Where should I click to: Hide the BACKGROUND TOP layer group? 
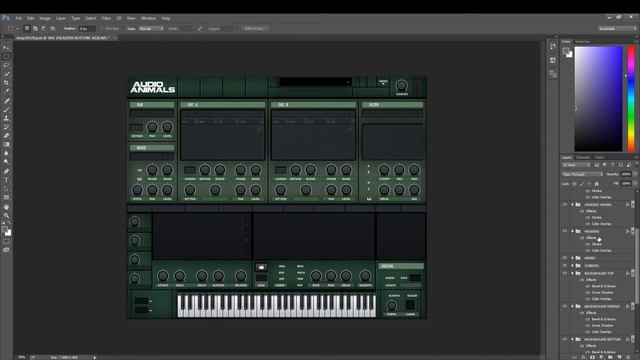click(565, 273)
